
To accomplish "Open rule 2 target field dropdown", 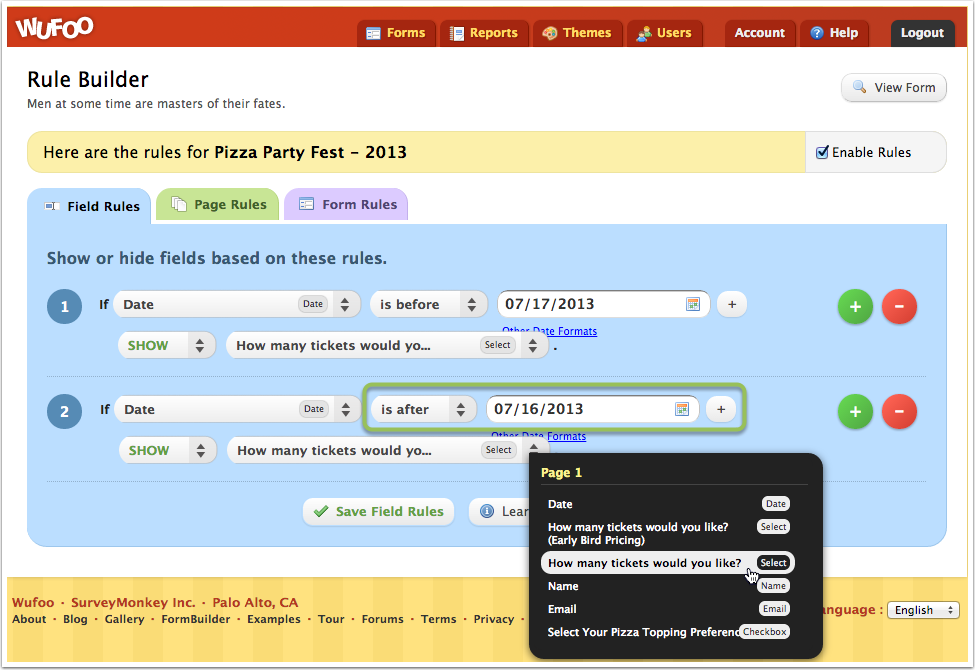I will click(388, 450).
